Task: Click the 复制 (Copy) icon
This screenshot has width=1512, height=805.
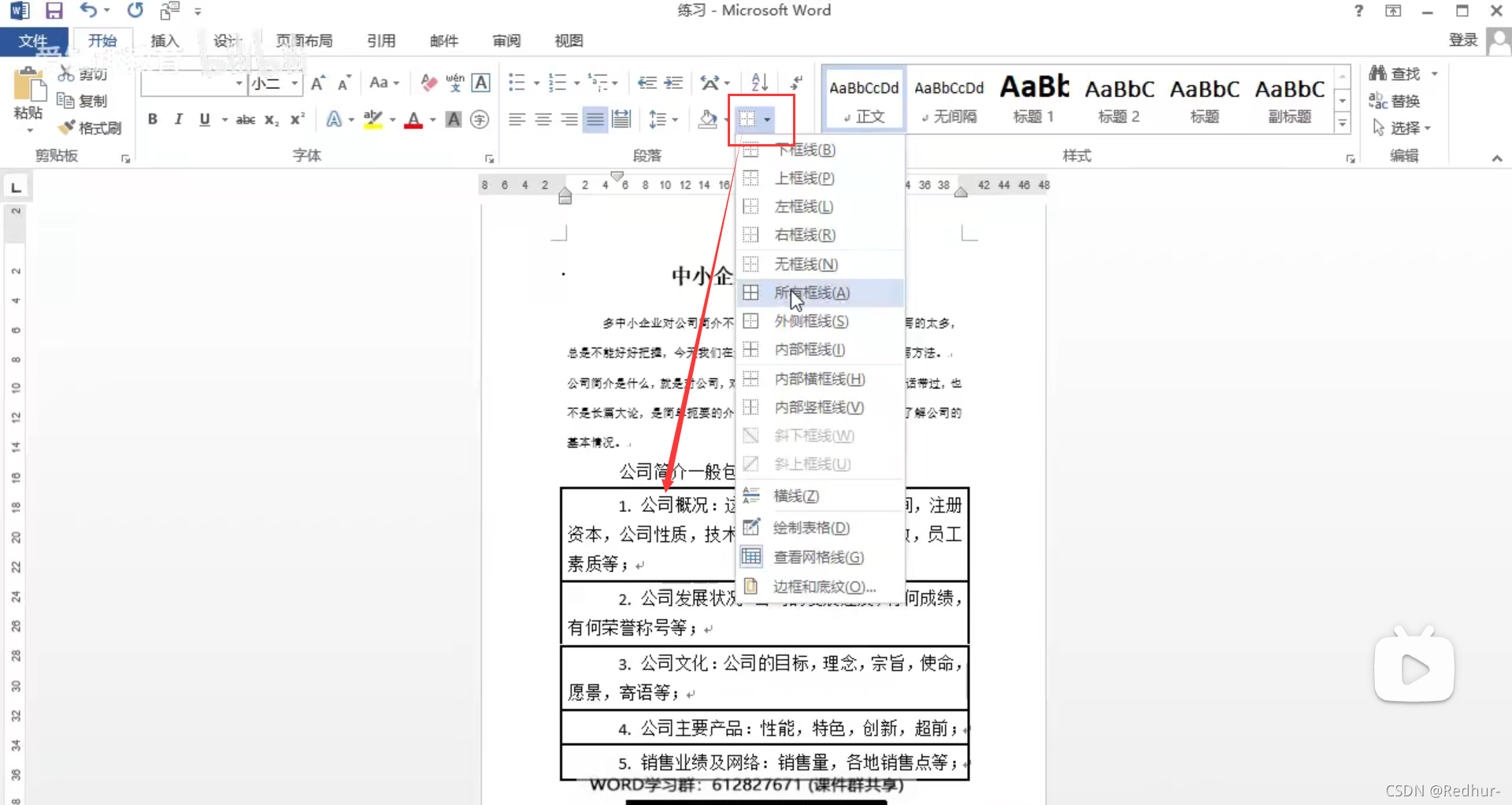Action: (66, 100)
